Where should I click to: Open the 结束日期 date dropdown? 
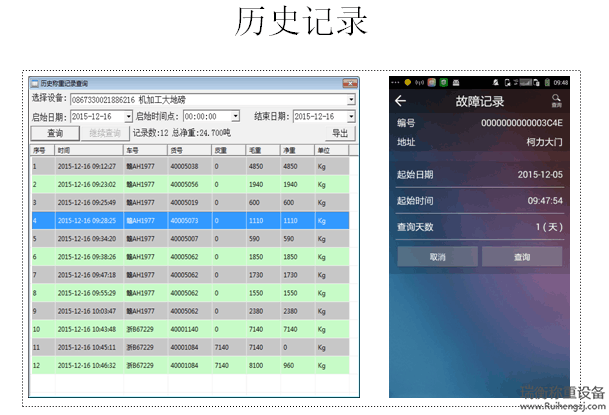(x=351, y=116)
